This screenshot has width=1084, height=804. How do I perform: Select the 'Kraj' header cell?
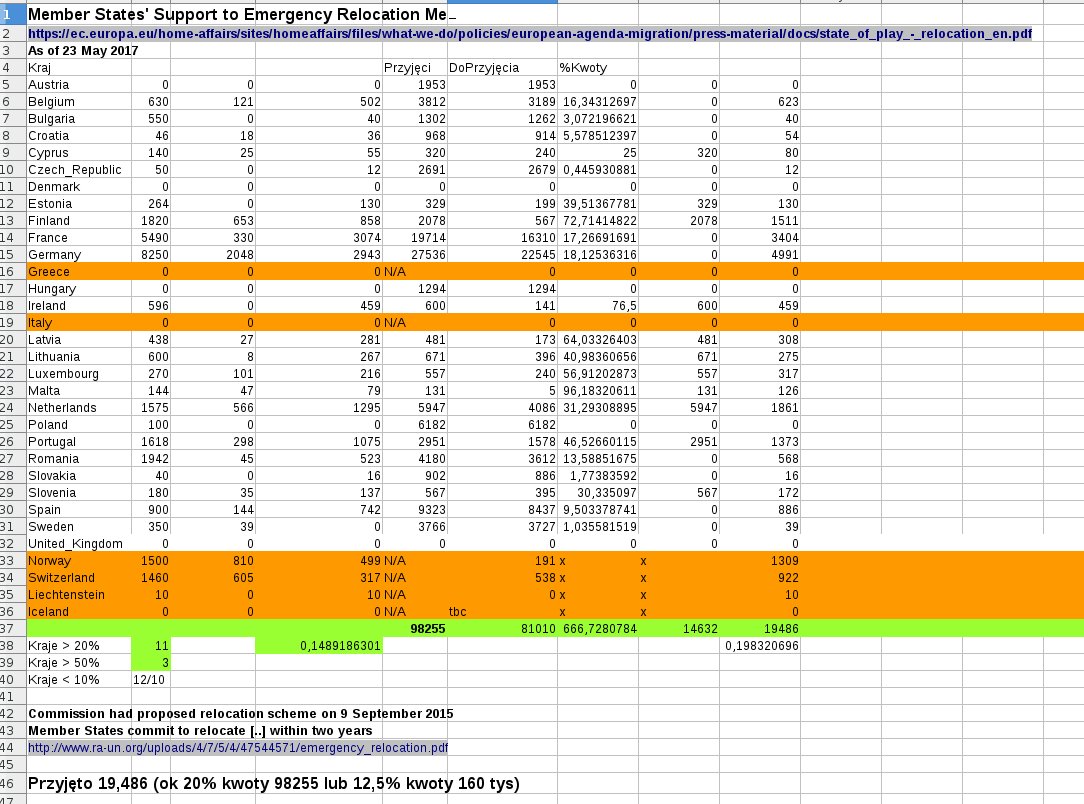click(80, 68)
